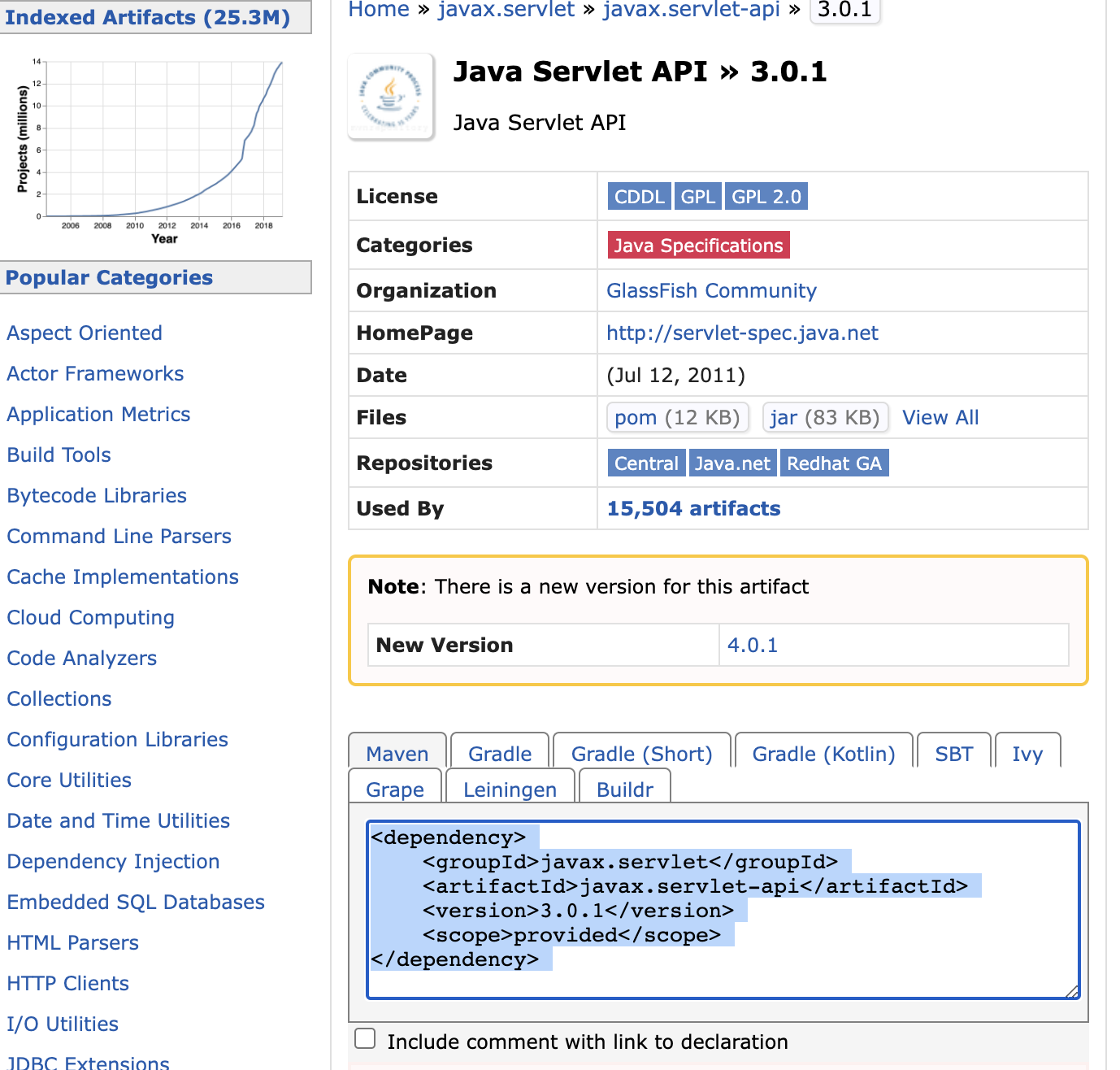The image size is (1120, 1070).
Task: Open HTML Parsers category
Action: point(72,942)
